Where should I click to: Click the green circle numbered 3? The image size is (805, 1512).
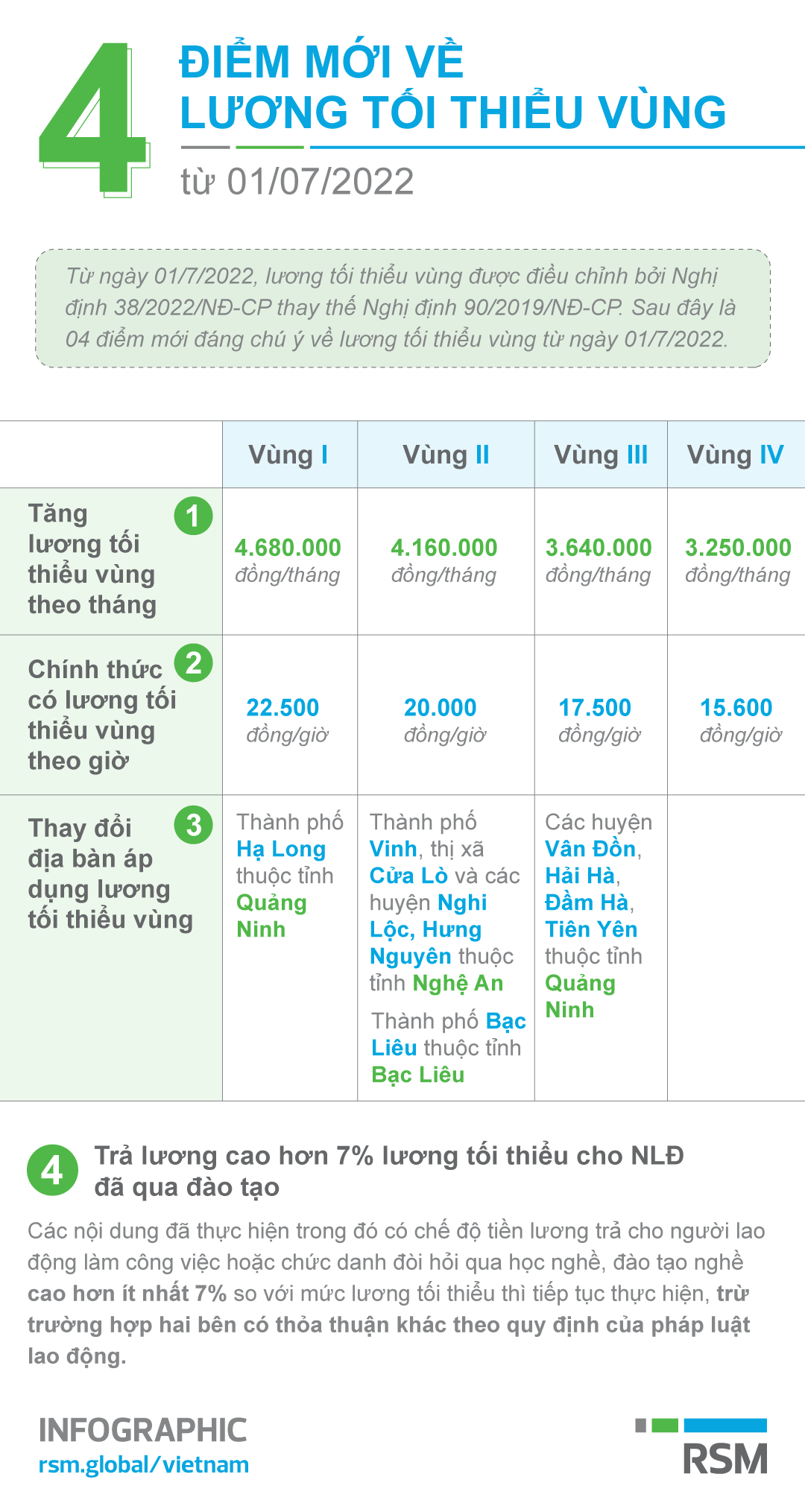(193, 825)
